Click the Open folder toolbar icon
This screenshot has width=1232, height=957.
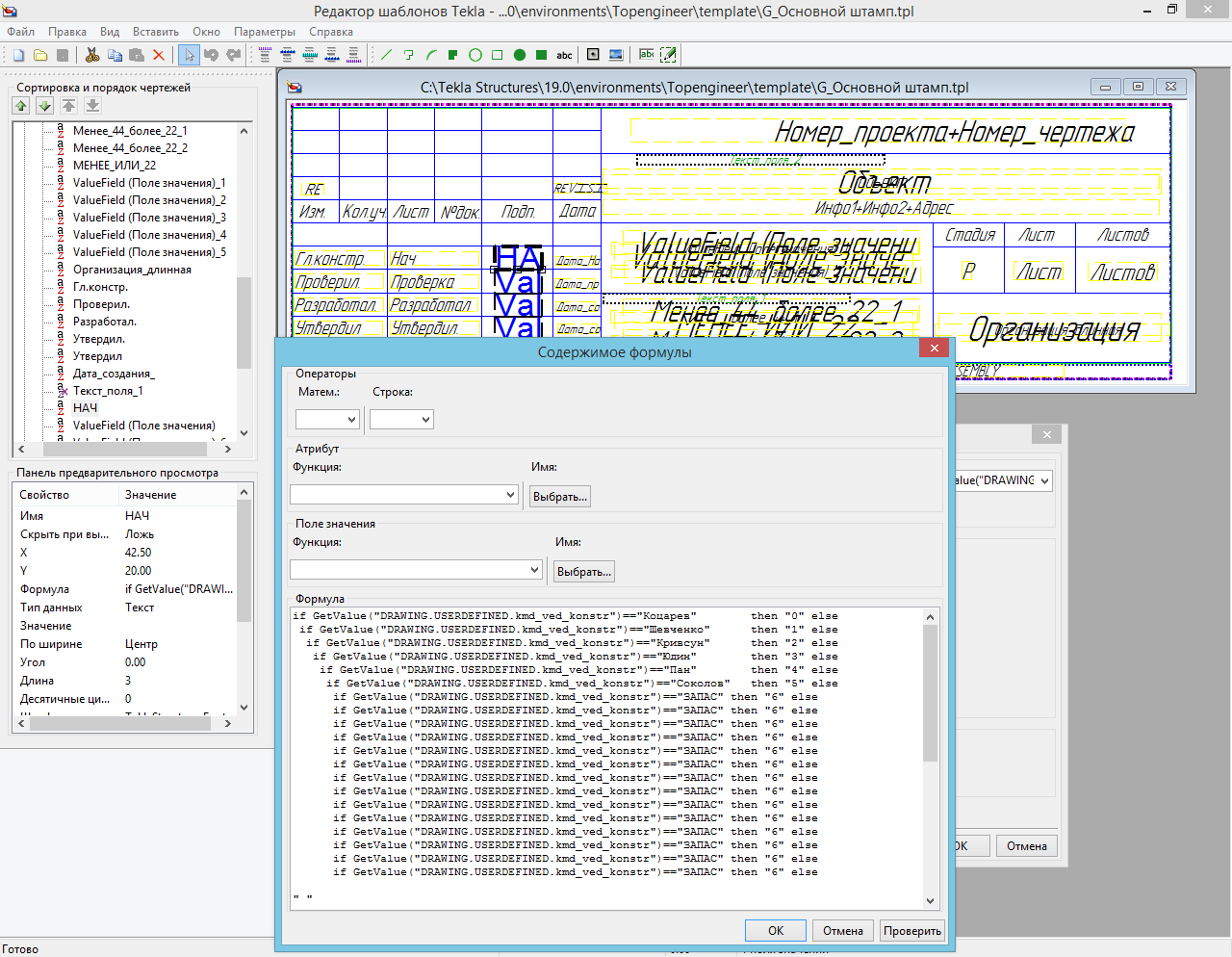click(40, 55)
